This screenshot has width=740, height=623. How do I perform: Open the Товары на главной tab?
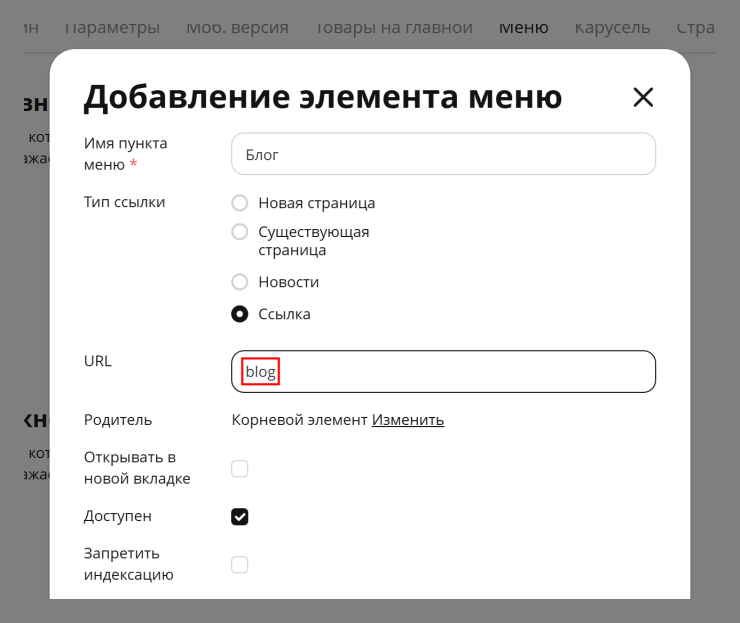point(394,28)
